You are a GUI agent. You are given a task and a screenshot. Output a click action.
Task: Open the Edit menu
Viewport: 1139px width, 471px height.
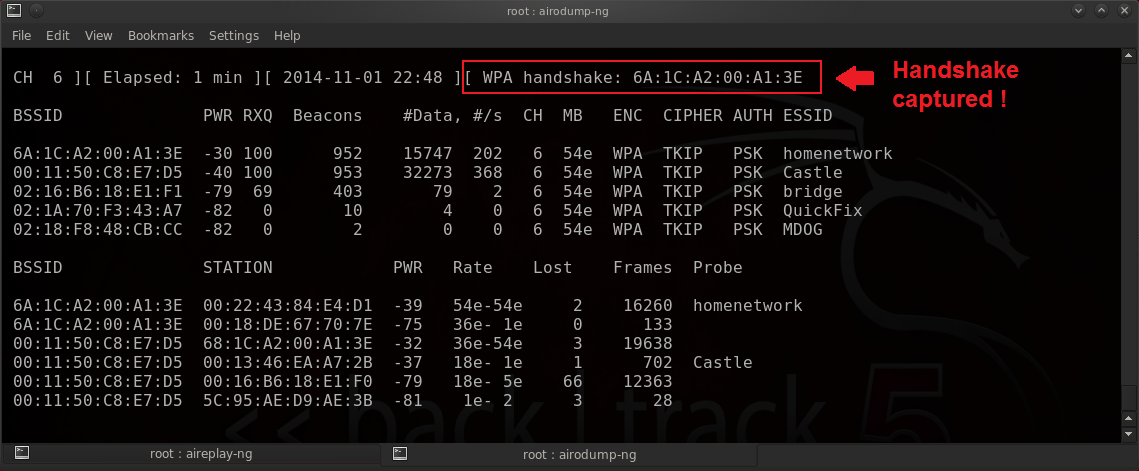pyautogui.click(x=57, y=36)
